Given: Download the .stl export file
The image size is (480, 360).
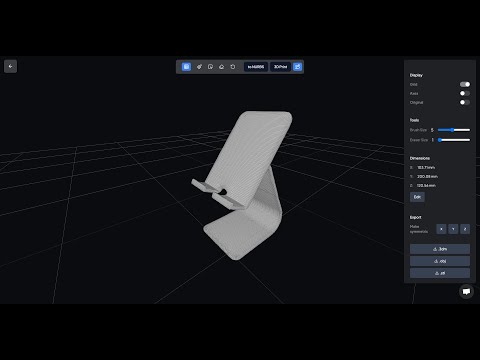Looking at the screenshot, I should (440, 273).
